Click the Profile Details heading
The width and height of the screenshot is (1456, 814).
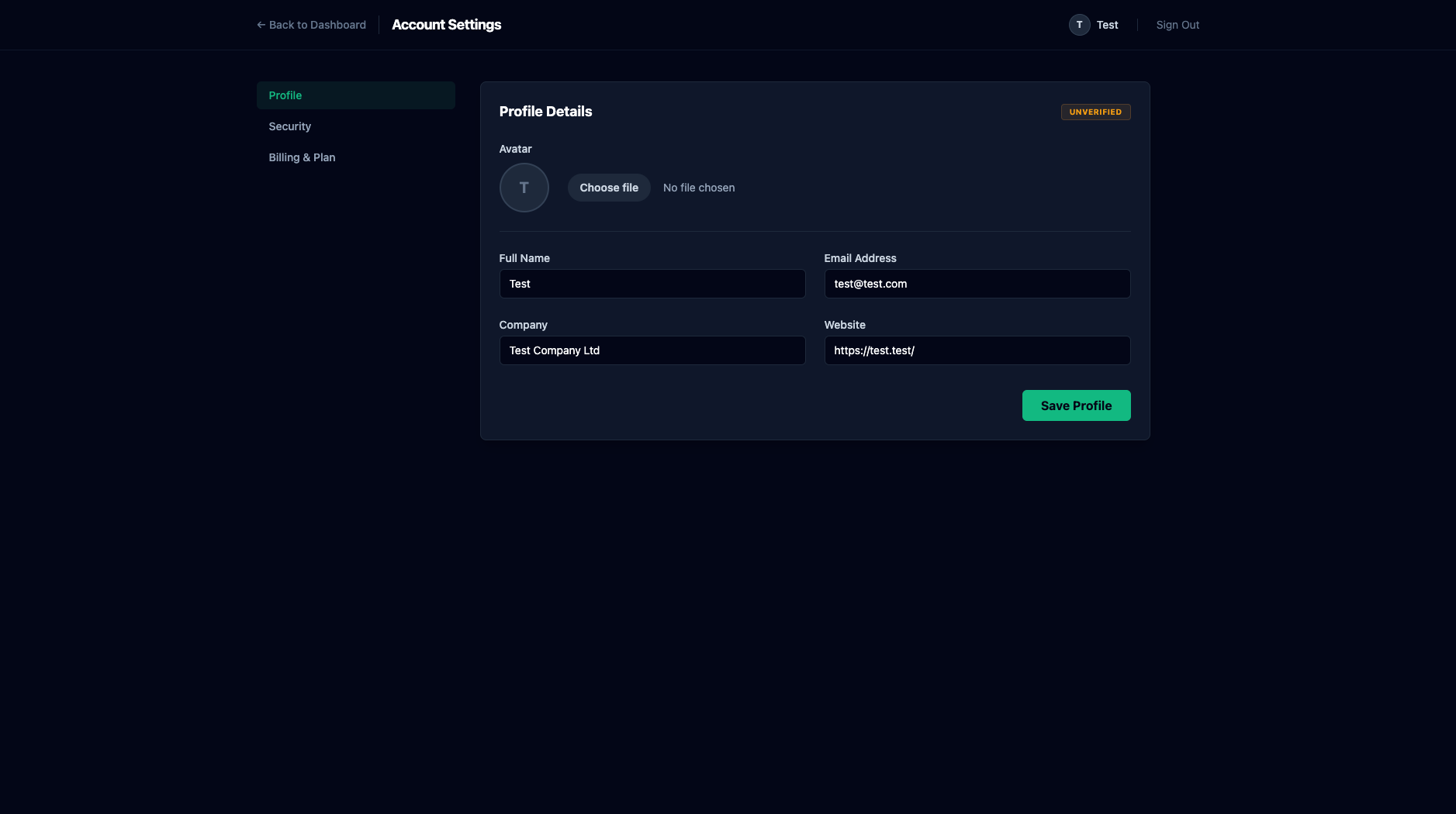click(545, 112)
